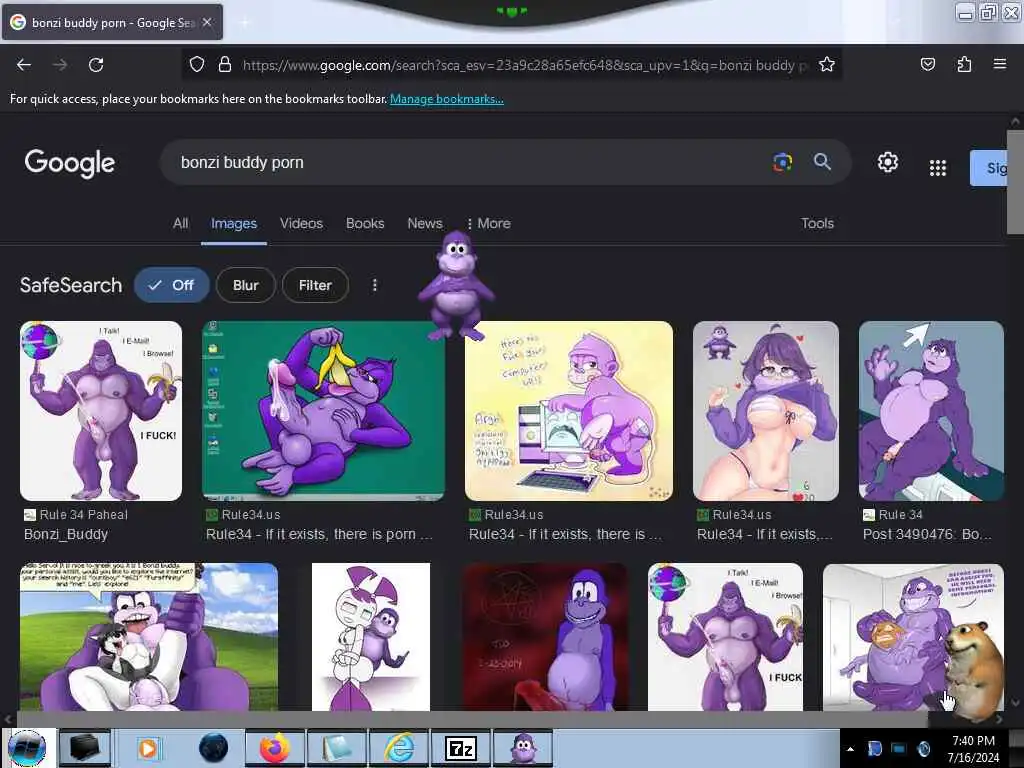Open 7-Zip from the taskbar
The image size is (1024, 768).
click(x=461, y=748)
